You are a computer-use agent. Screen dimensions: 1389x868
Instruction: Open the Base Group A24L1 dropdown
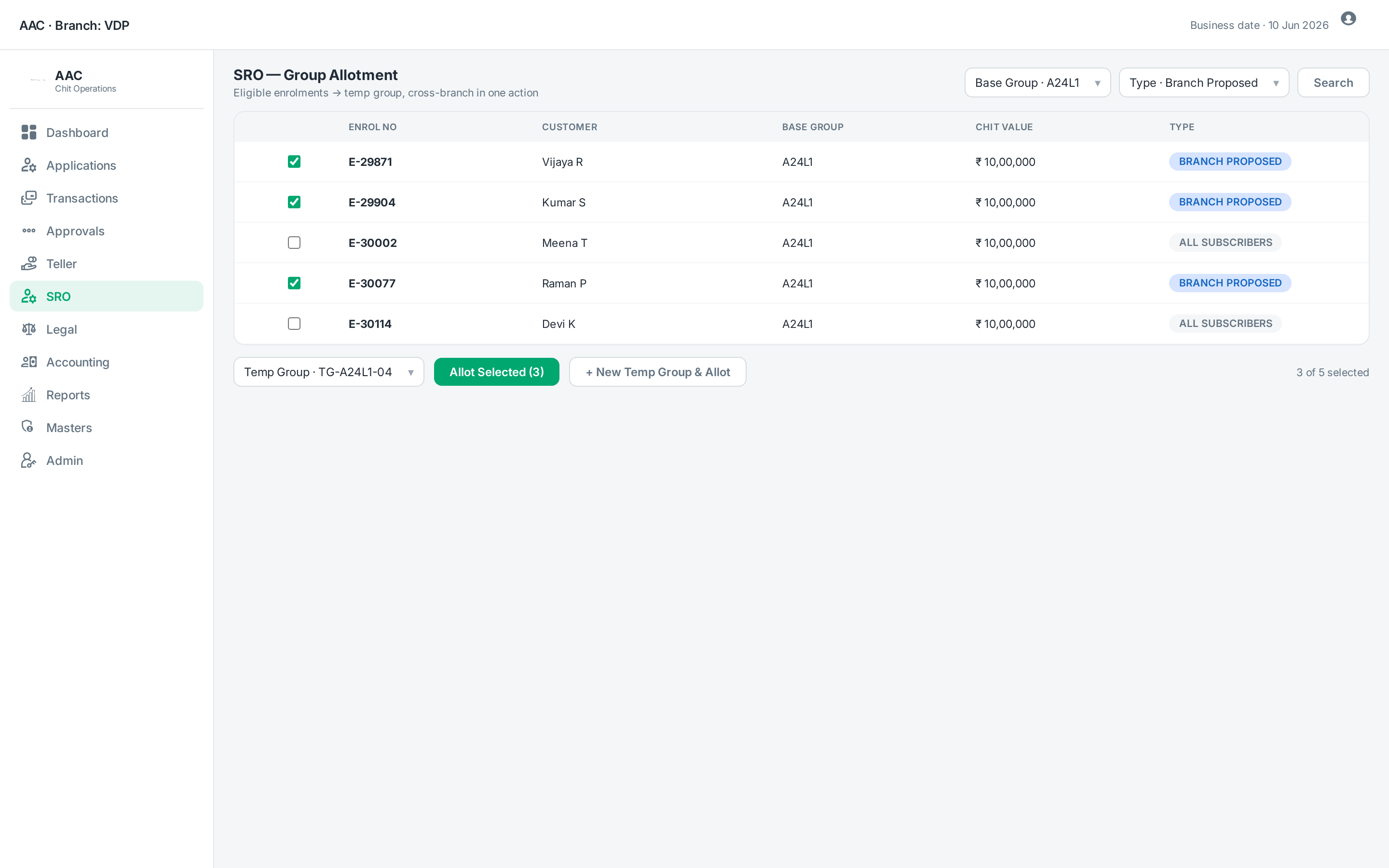click(1037, 82)
